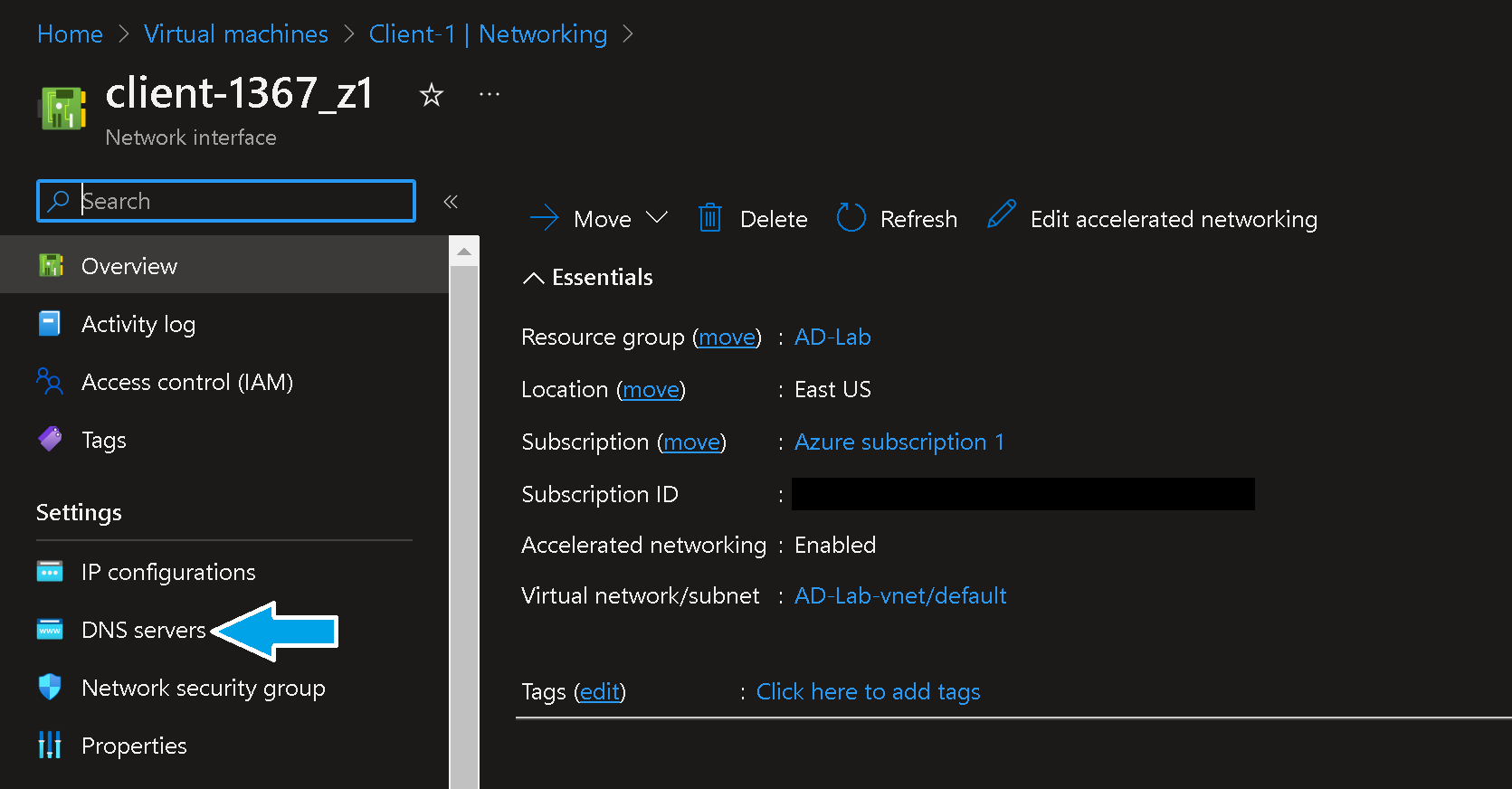1512x789 pixels.
Task: Click the Access control (IAM) people icon
Action: tap(50, 382)
